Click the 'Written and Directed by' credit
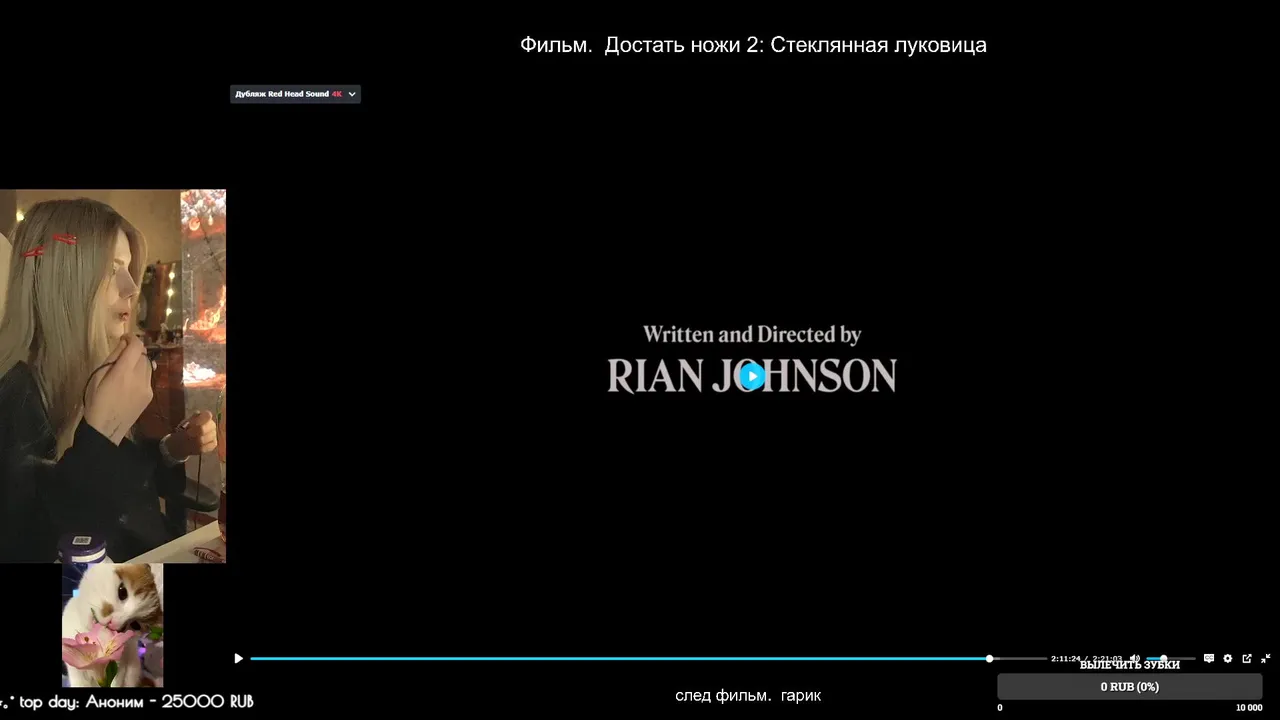The height and width of the screenshot is (720, 1280). coord(752,334)
